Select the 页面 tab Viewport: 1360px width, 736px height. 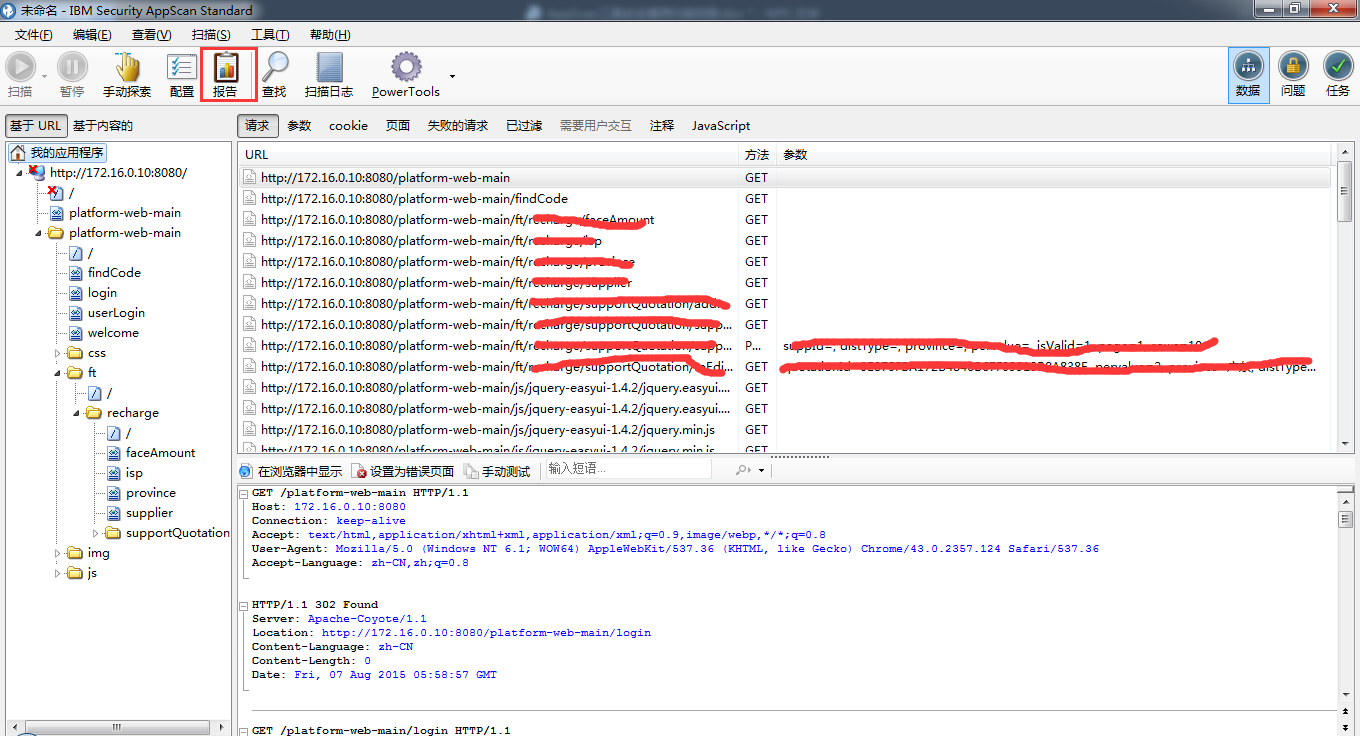tap(398, 126)
